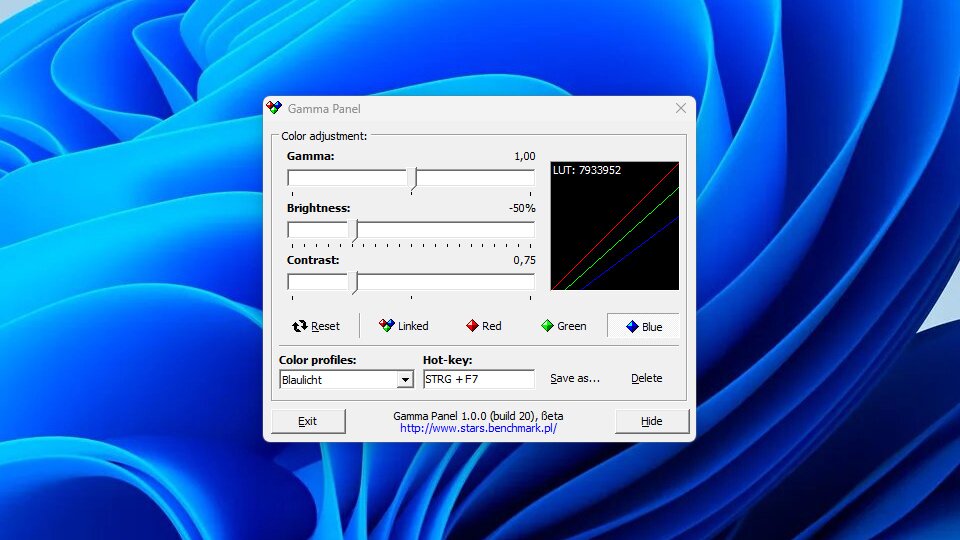Open the stars.benchmark.pl website link
Screen dimensions: 960x540
coord(478,428)
